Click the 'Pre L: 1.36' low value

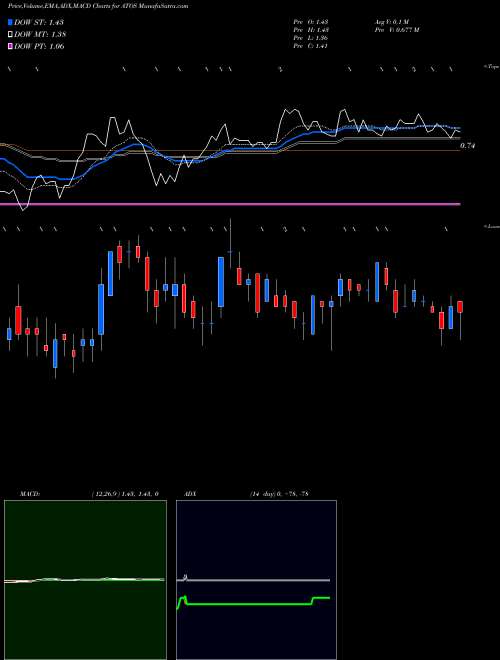tap(311, 38)
